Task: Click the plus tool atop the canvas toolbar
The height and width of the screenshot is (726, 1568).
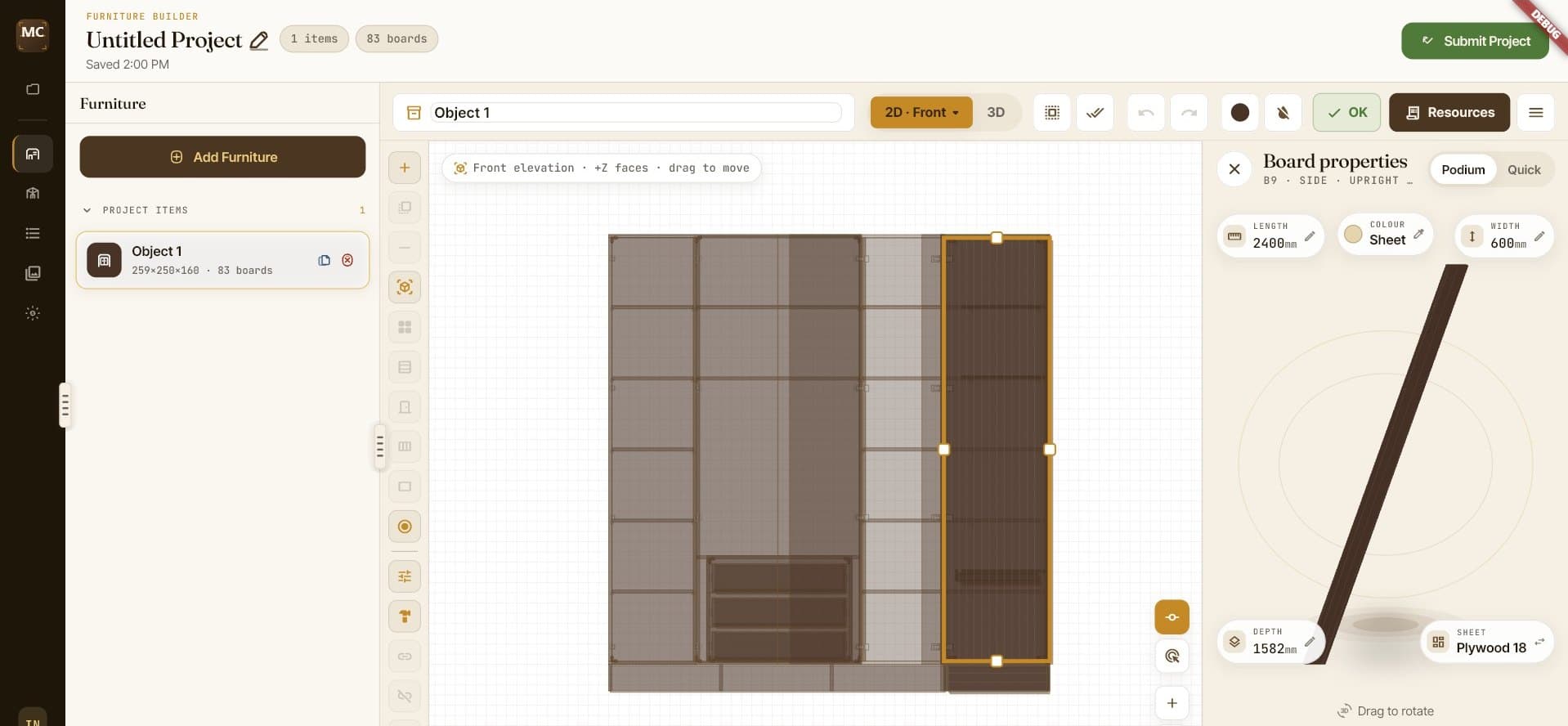Action: tap(405, 168)
